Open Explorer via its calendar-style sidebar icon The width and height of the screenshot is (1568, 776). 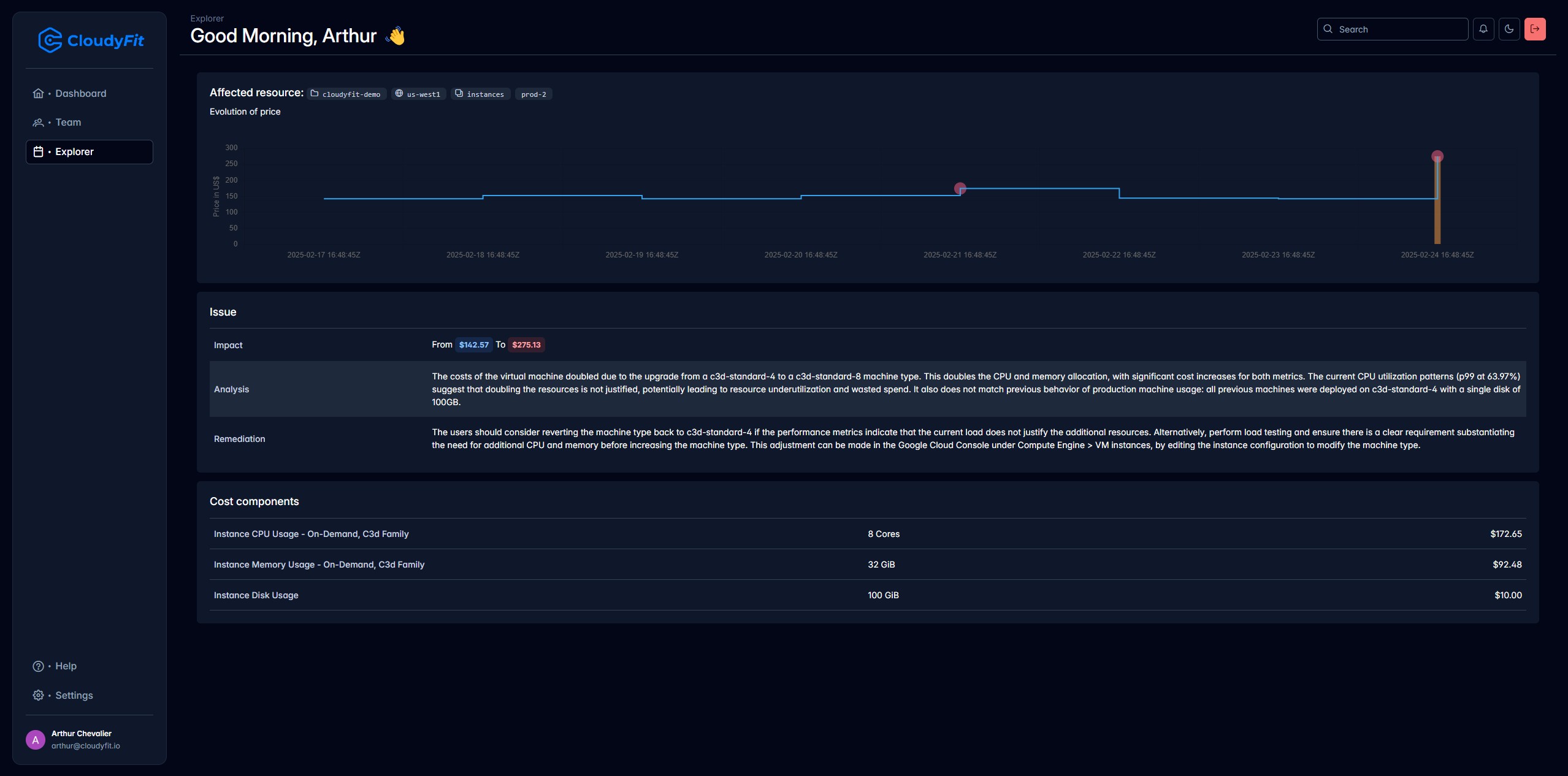(x=39, y=151)
